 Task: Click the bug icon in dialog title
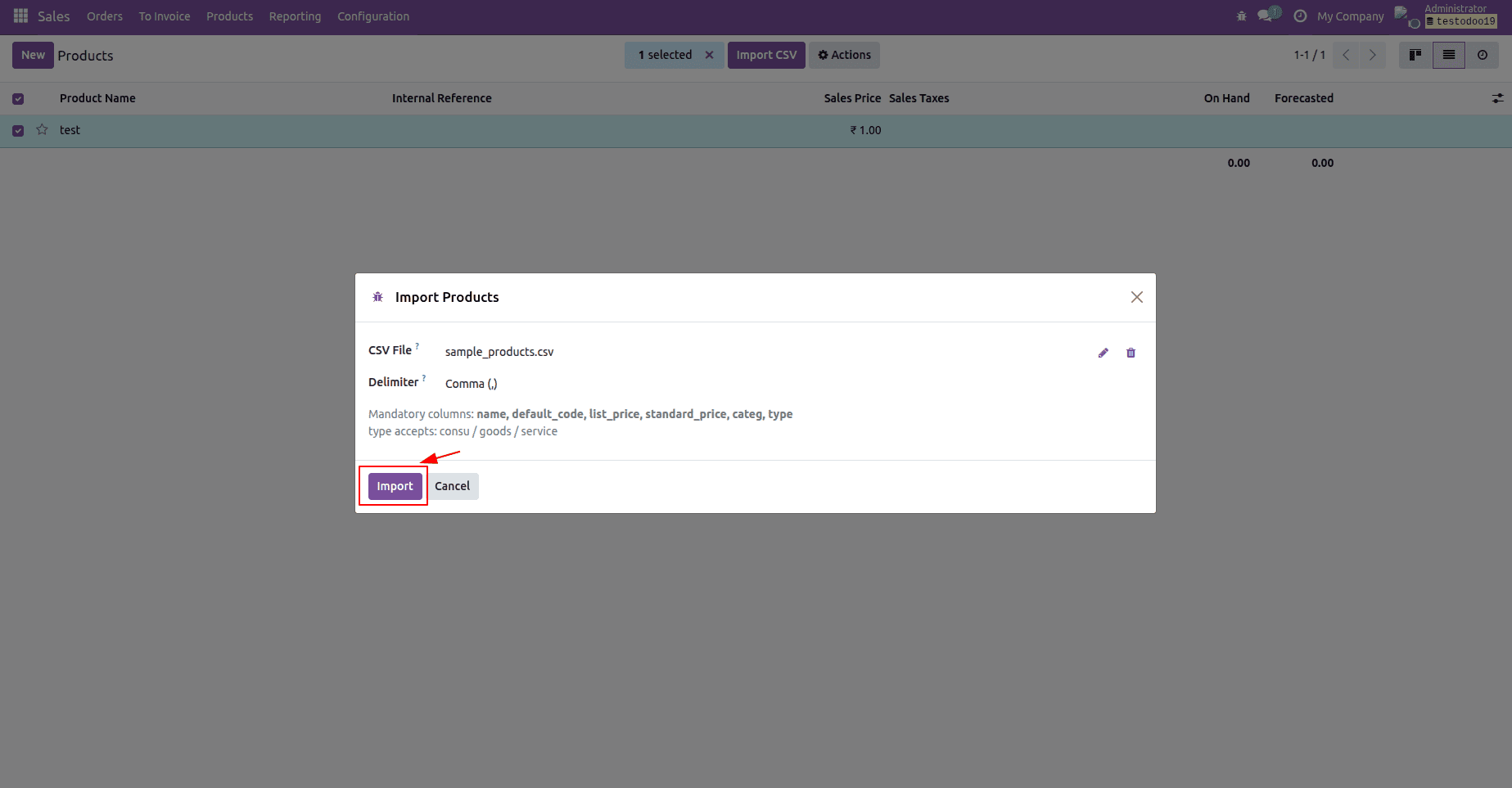(x=377, y=297)
